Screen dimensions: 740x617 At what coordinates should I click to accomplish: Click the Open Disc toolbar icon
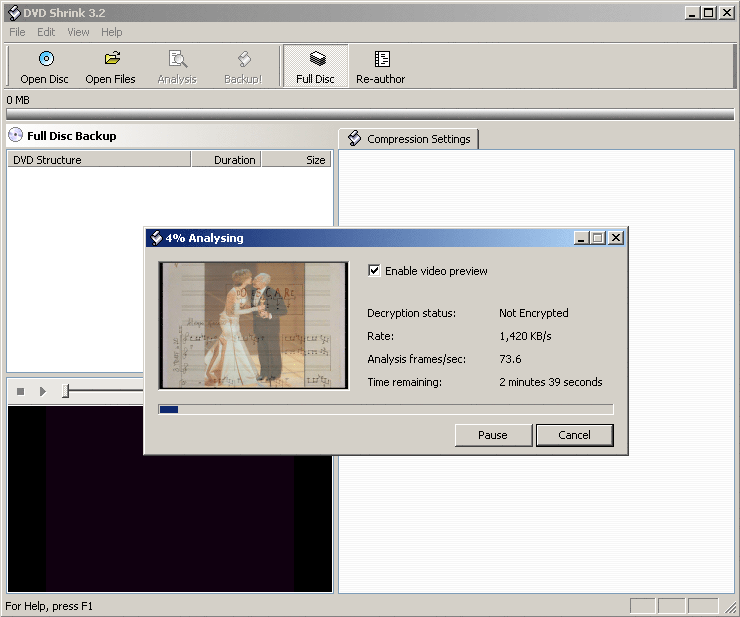pyautogui.click(x=46, y=59)
